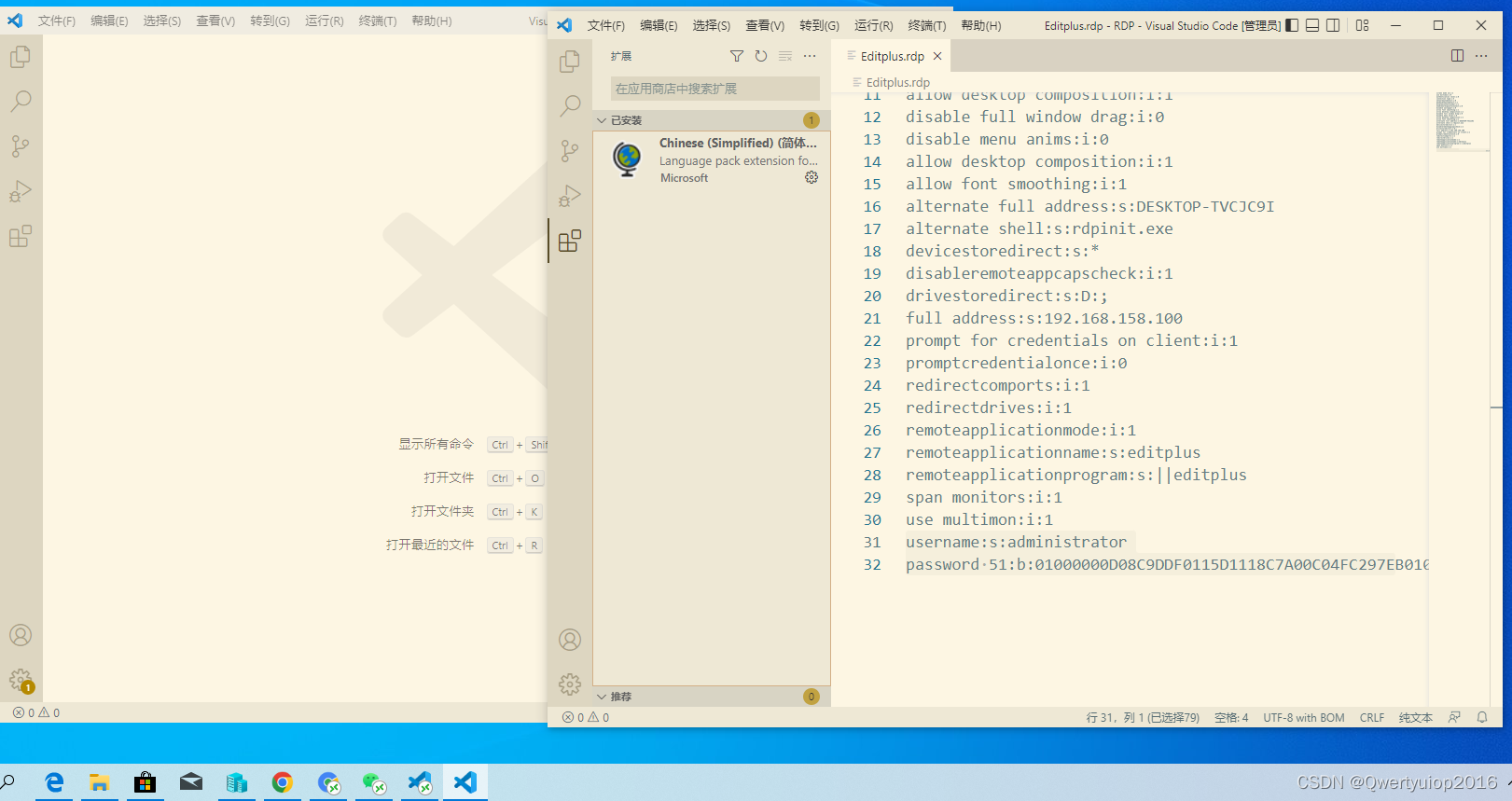Screen dimensions: 1512x801
Task: Open 终端(T) menu in front window
Action: coord(927,25)
